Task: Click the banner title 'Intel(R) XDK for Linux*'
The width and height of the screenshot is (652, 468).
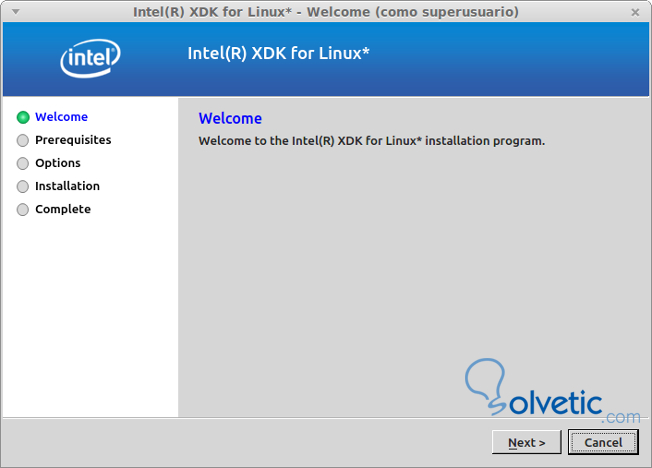Action: coord(279,53)
